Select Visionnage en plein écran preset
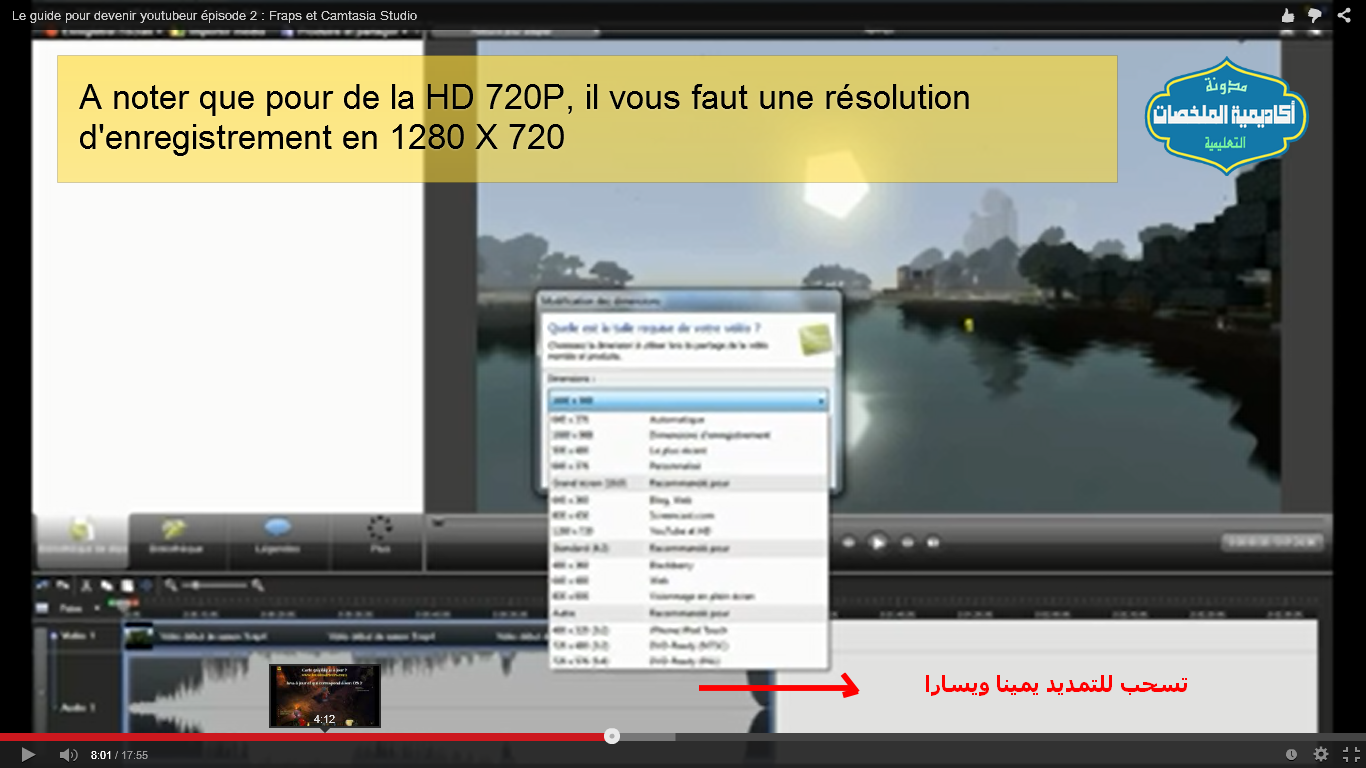Screen dimensions: 1366x768 (689, 596)
